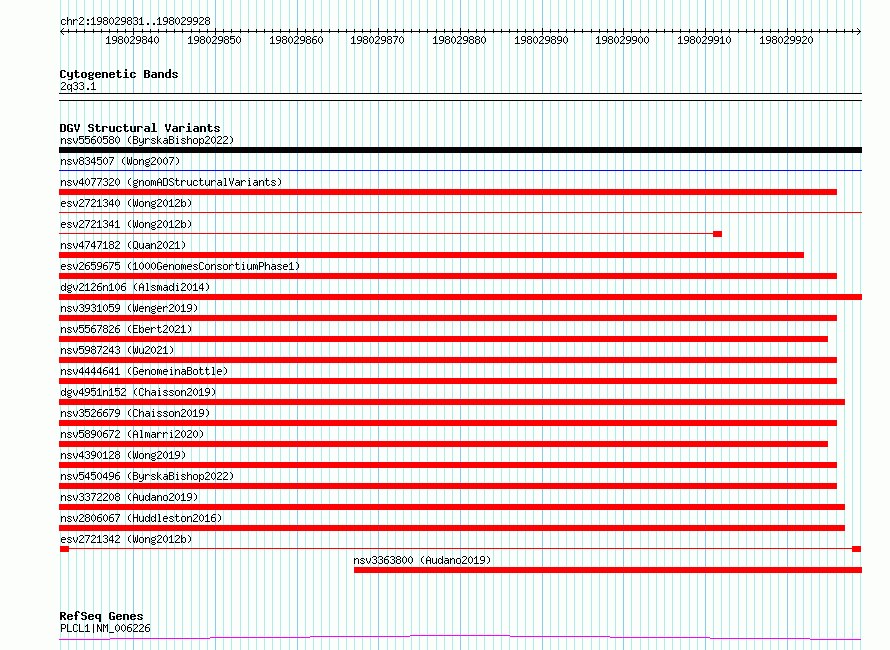
Task: Open esv2659675 (1000GenomesConsortiumPhase1) label
Action: (180, 266)
